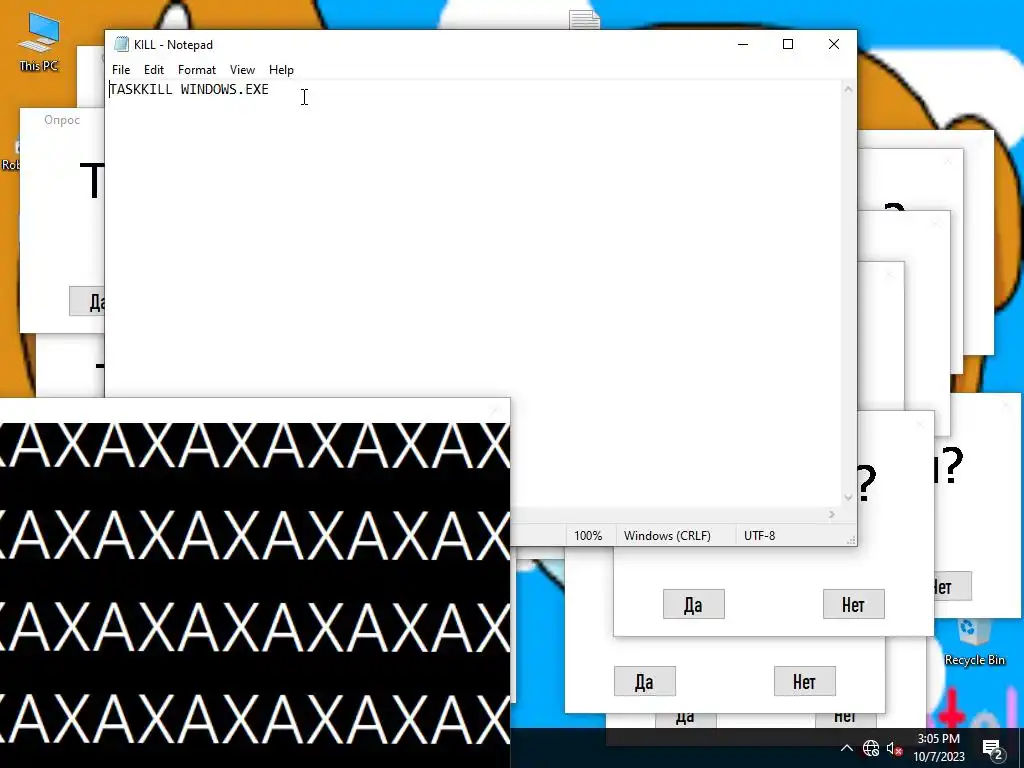
Task: Click the partly hidden Да in Опрос dialog
Action: pos(88,301)
